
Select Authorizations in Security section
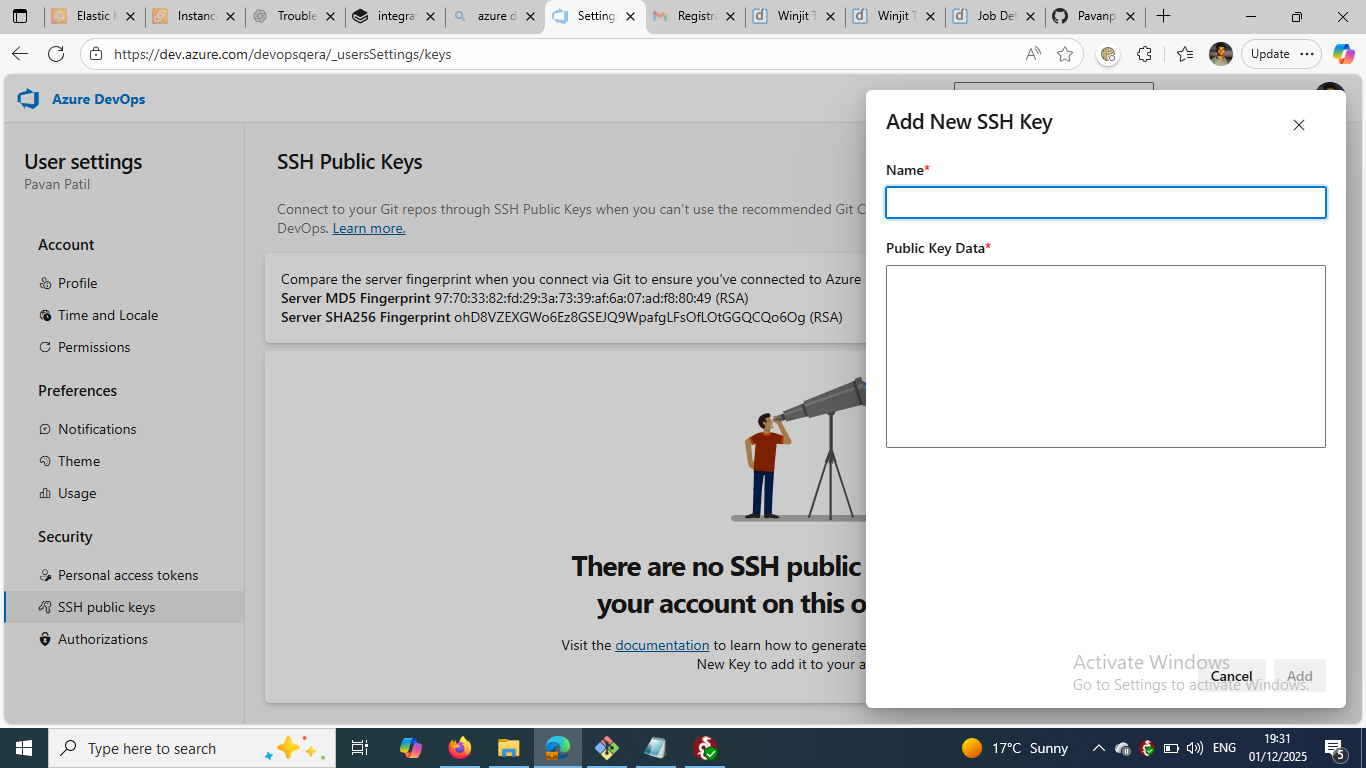pos(102,639)
